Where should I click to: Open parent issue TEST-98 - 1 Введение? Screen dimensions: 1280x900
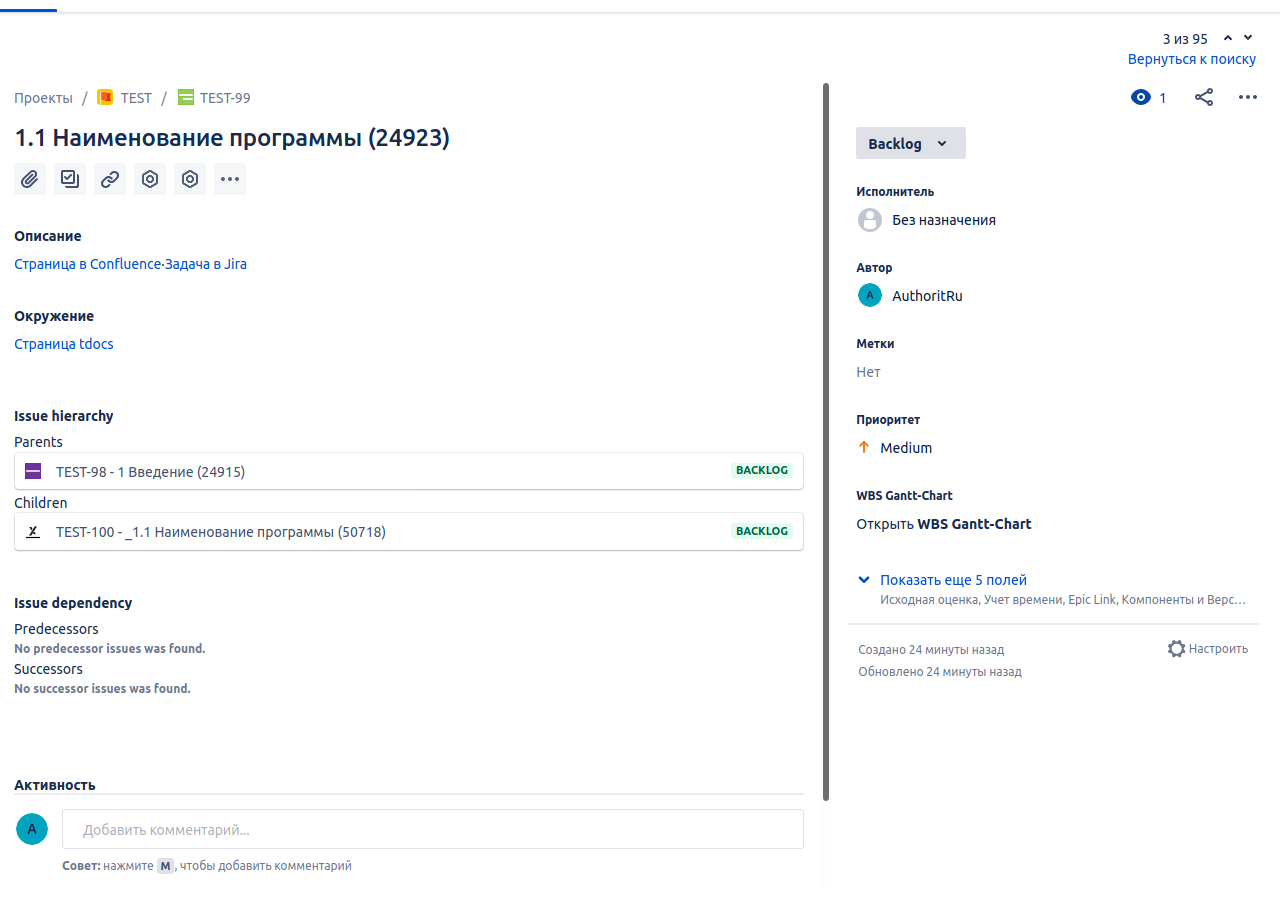pyautogui.click(x=409, y=471)
